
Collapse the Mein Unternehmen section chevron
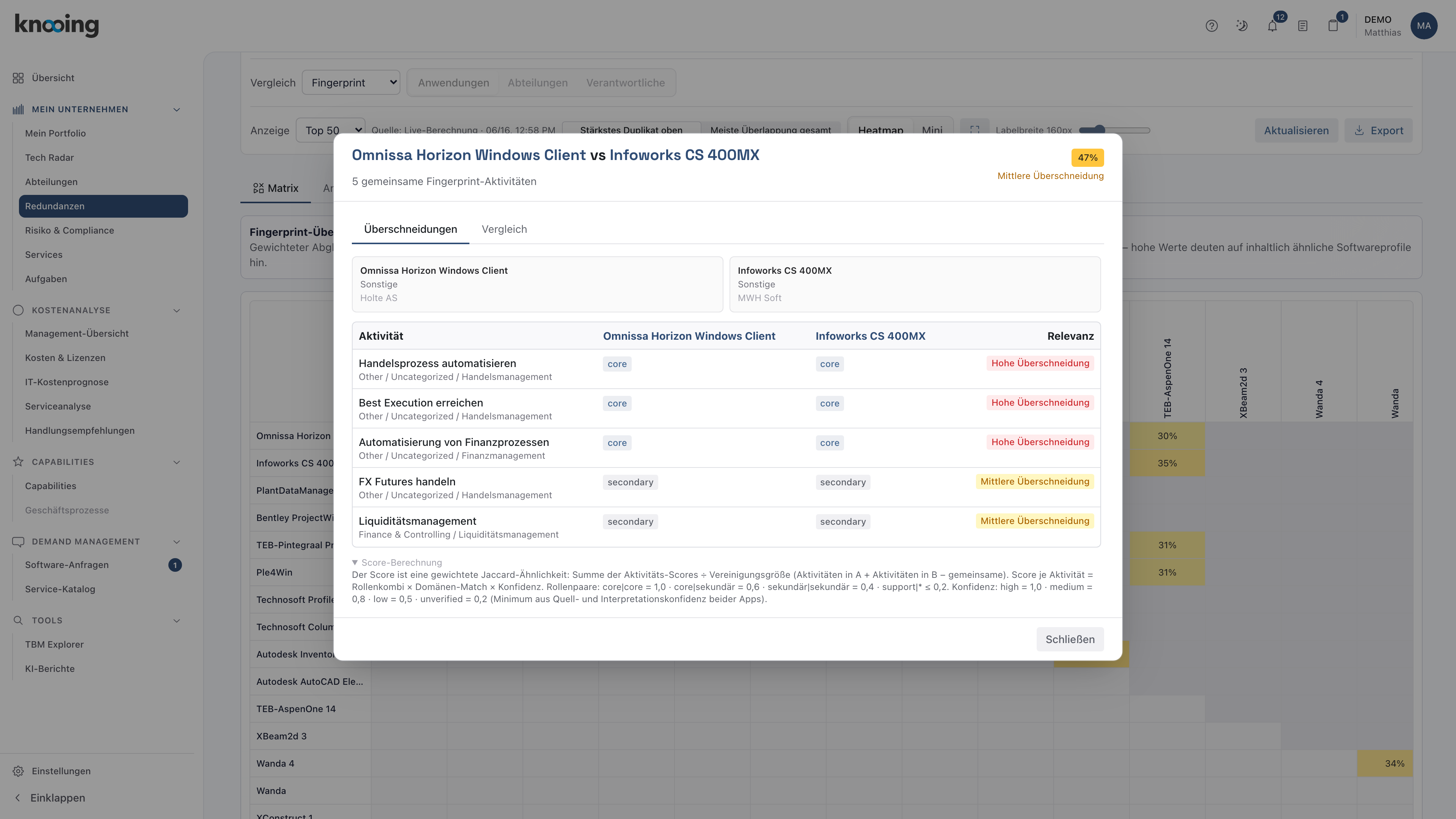click(x=176, y=110)
